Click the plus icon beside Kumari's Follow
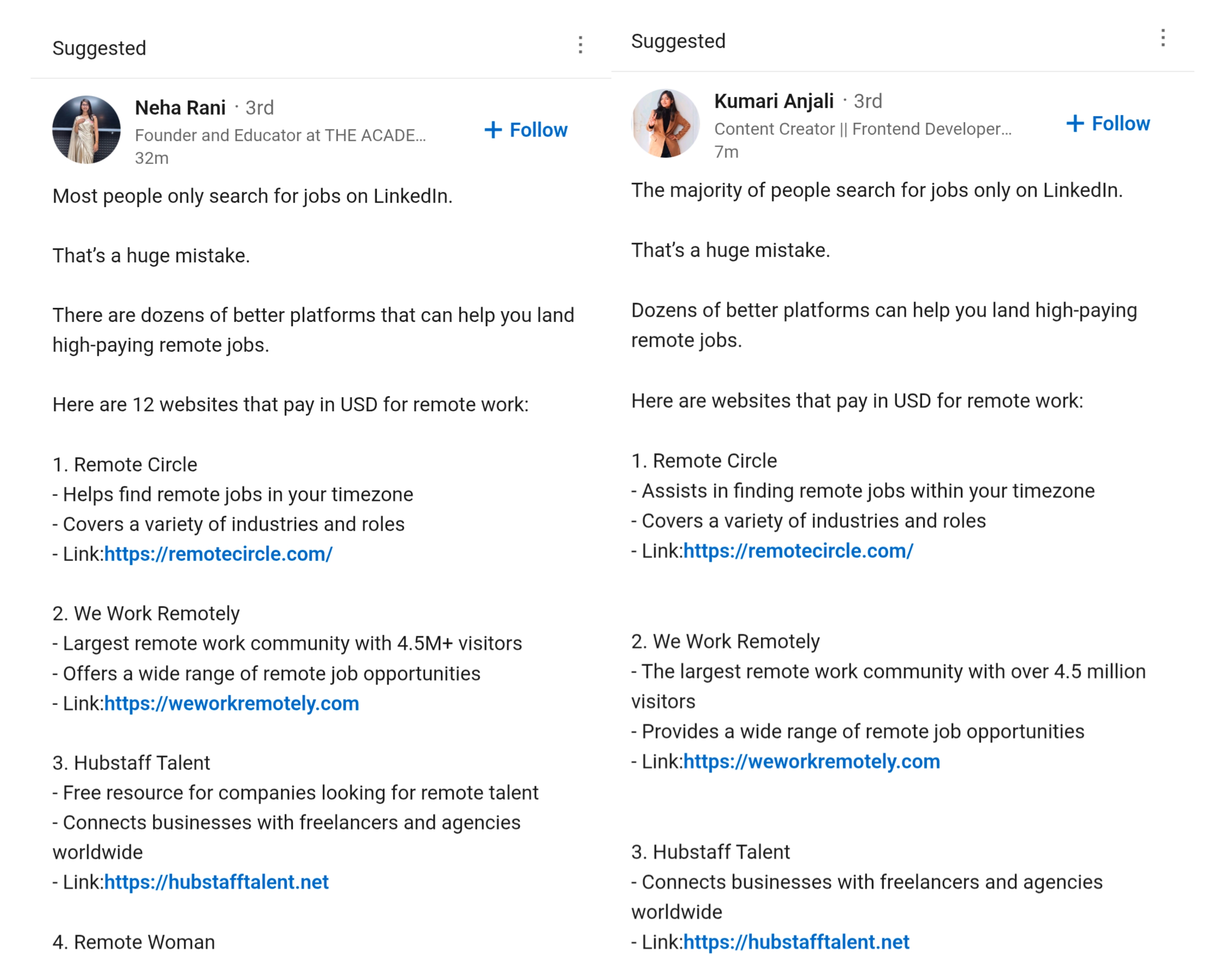 pyautogui.click(x=1075, y=123)
